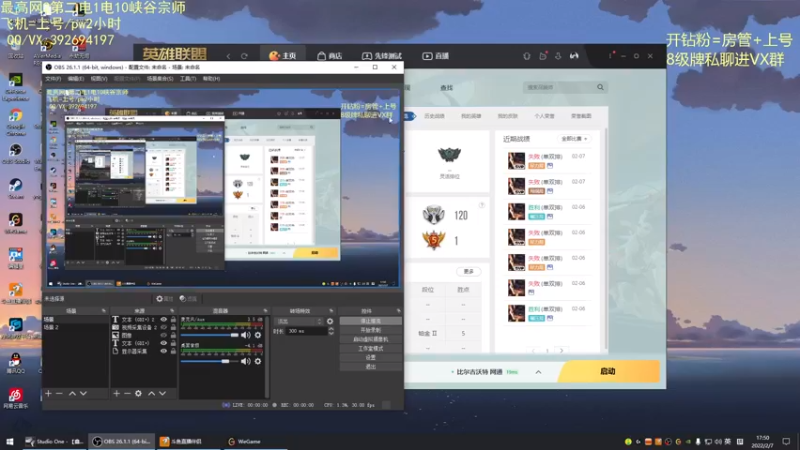The width and height of the screenshot is (800, 450).
Task: Pop out the Scenes dock panel
Action: click(x=104, y=311)
